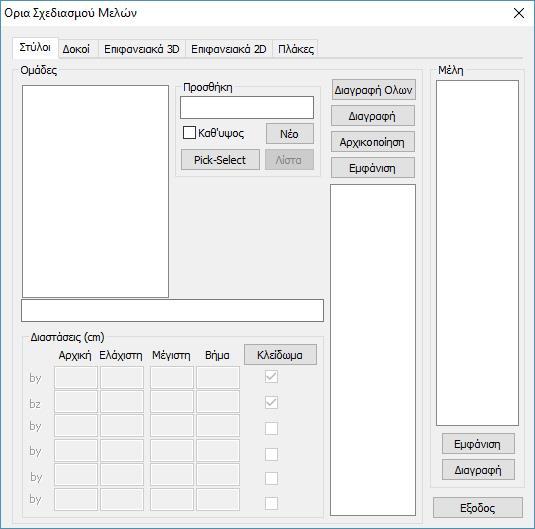Click the Νέο button
The height and width of the screenshot is (529, 535).
pos(290,134)
